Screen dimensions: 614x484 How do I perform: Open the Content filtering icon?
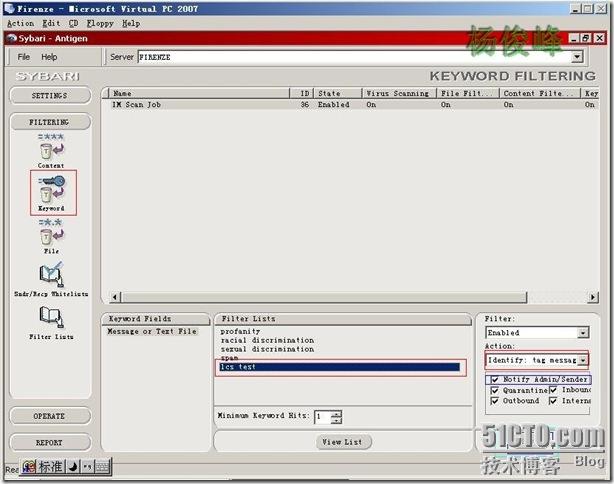coord(51,151)
